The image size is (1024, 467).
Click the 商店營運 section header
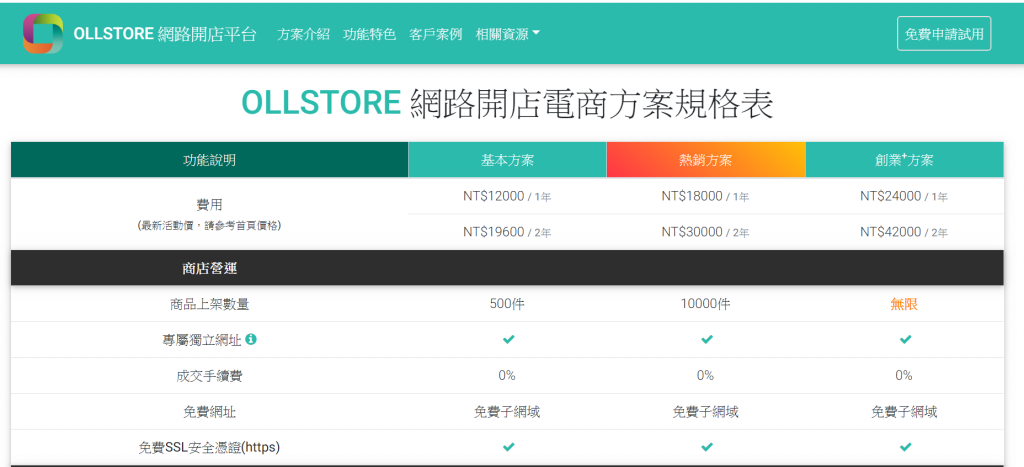[210, 268]
